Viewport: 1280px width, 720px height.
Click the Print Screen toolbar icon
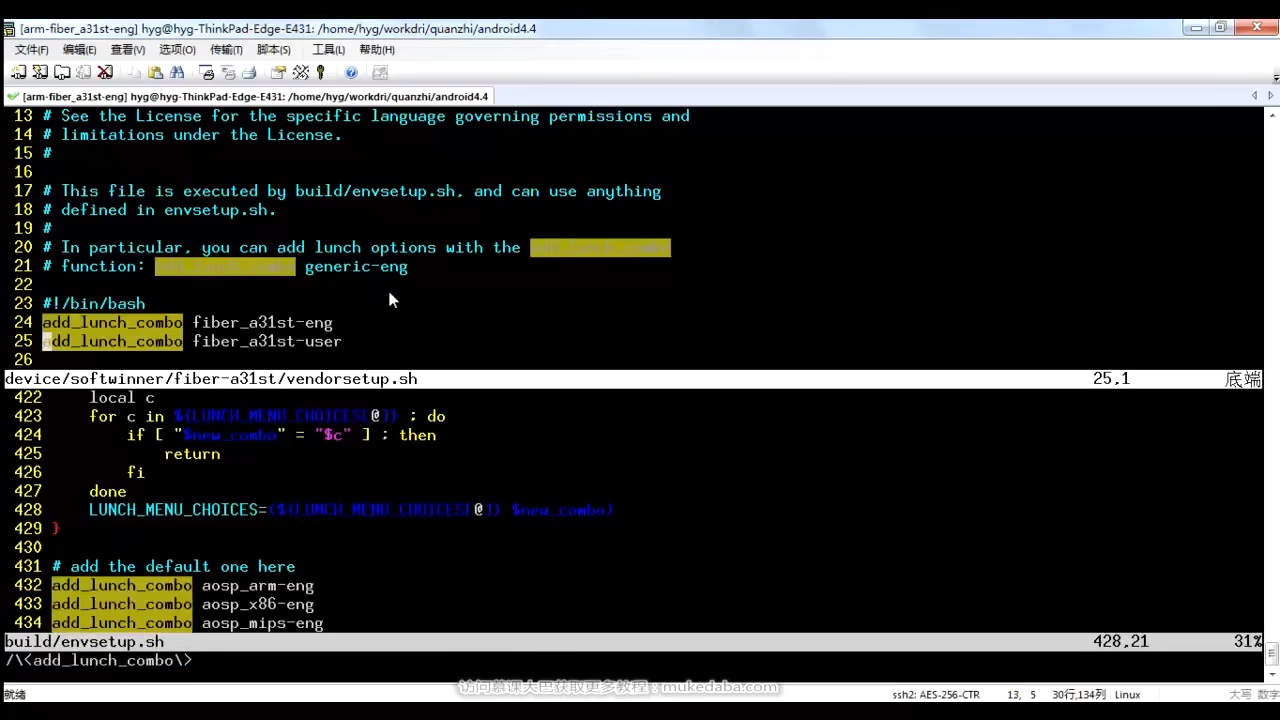pyautogui.click(x=207, y=72)
